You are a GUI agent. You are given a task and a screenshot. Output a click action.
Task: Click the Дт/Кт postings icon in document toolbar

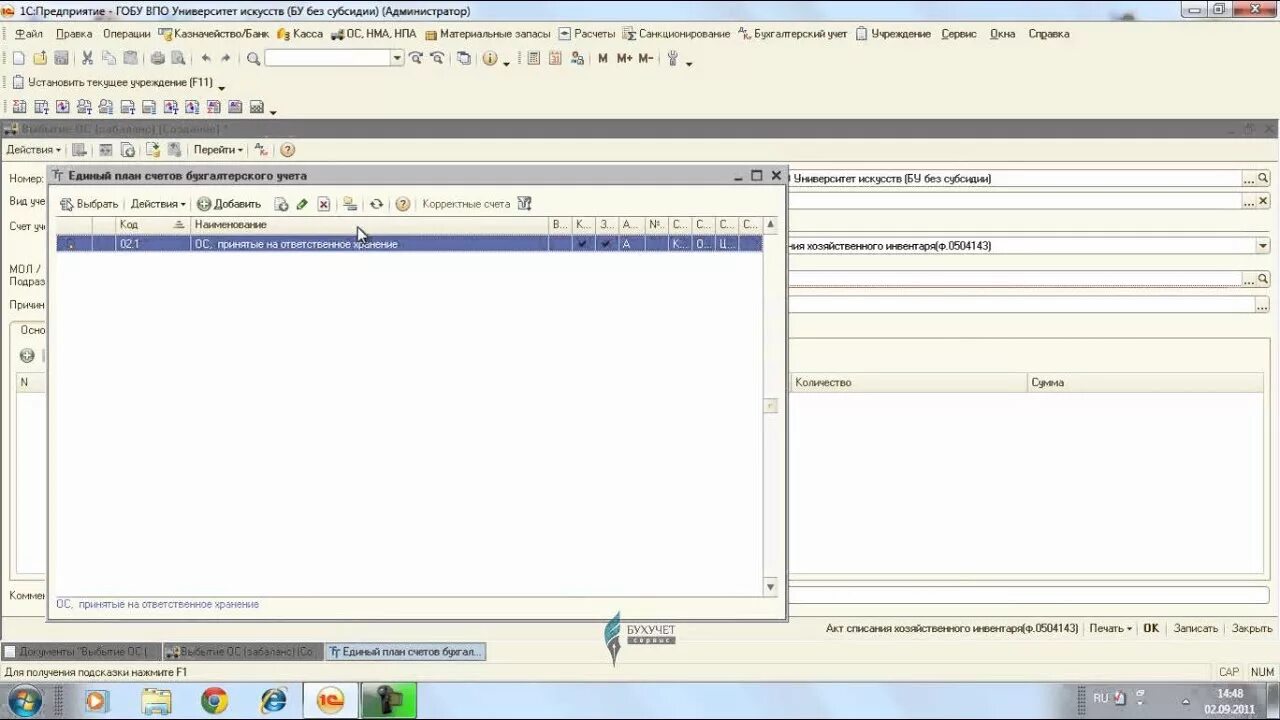coord(261,150)
